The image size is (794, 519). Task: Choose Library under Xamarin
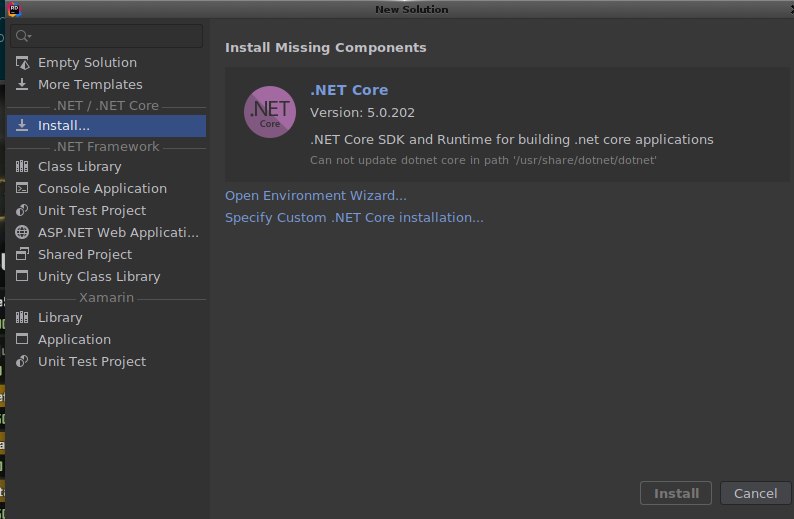coord(106,317)
